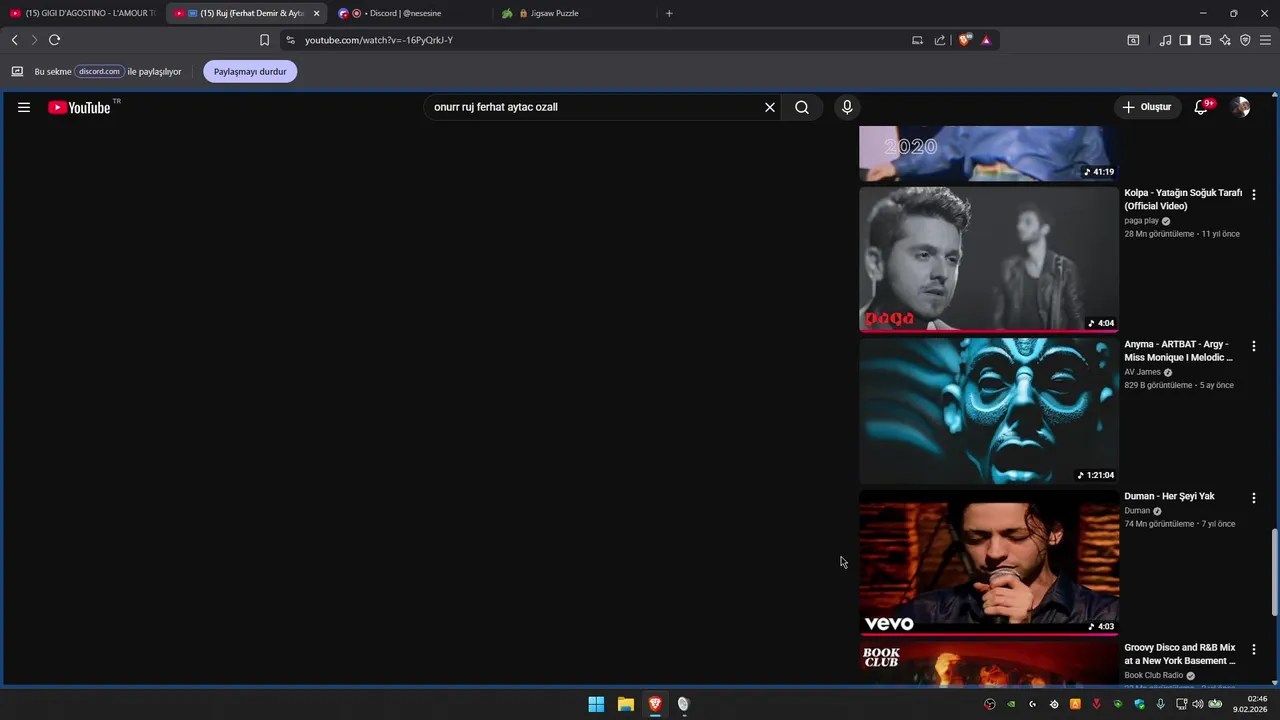The image size is (1280, 720).
Task: Play the Duman vevo thumbnail
Action: click(989, 563)
